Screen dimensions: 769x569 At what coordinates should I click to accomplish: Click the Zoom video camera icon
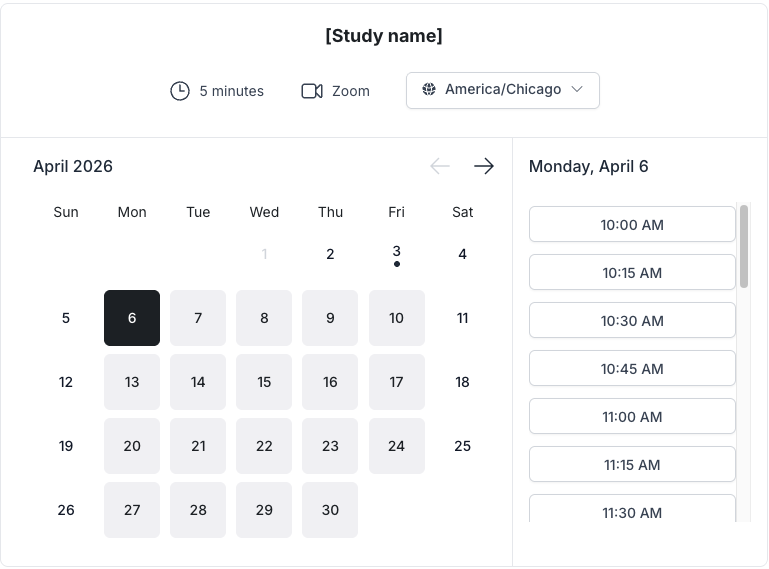click(x=312, y=91)
